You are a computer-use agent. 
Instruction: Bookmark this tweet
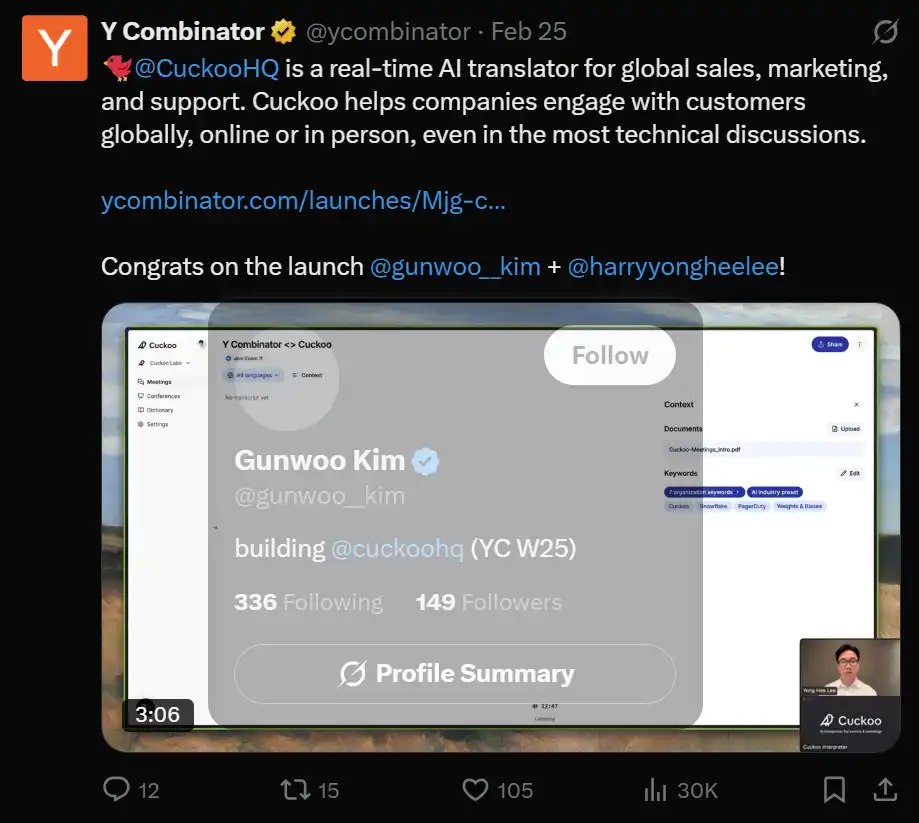click(x=834, y=790)
